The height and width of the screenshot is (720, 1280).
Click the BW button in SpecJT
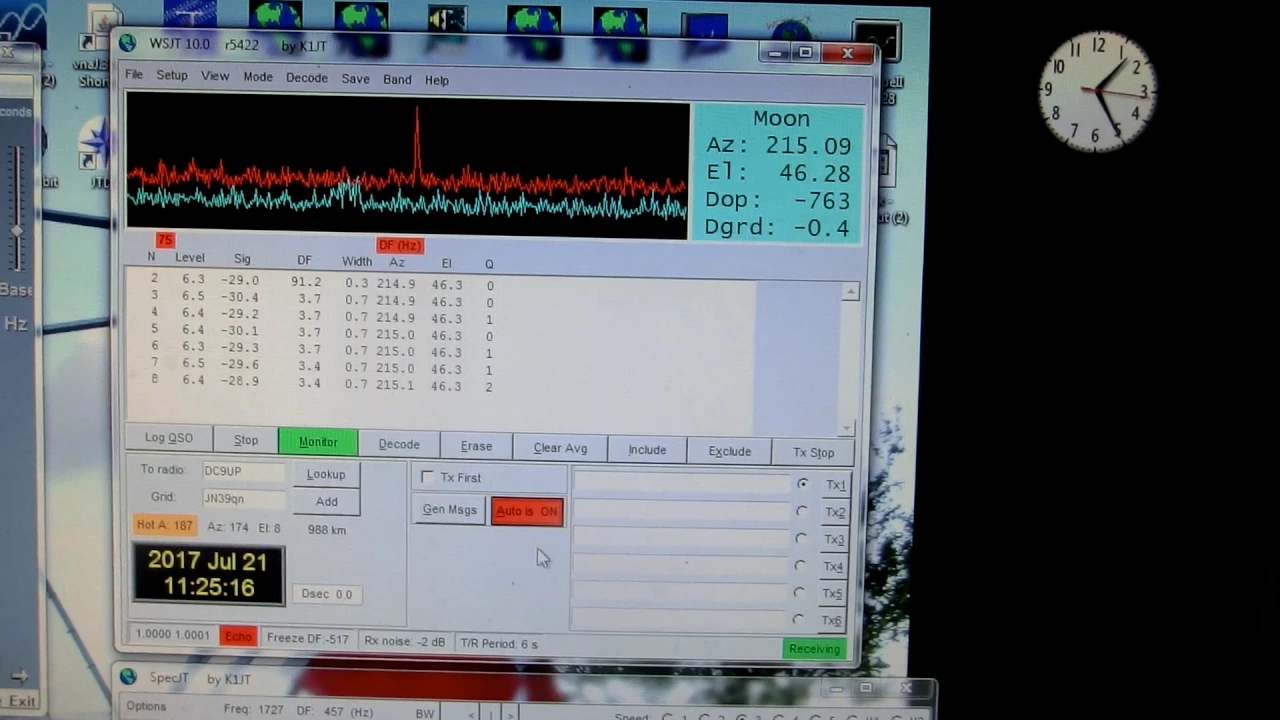(x=424, y=713)
